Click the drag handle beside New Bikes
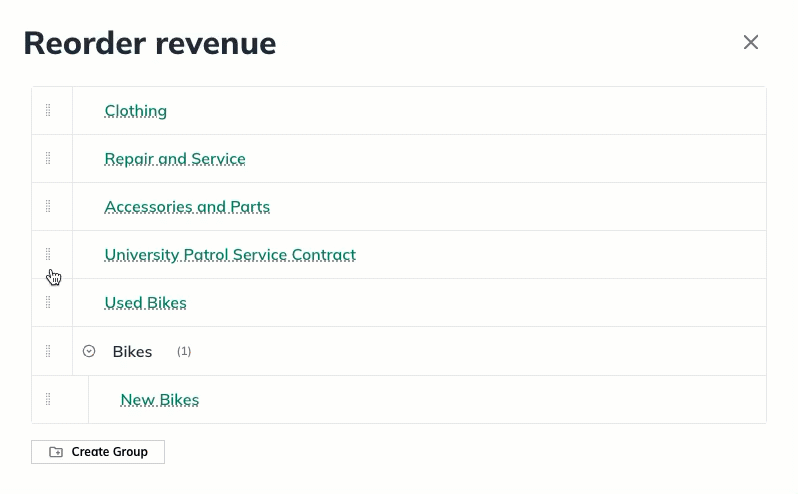The width and height of the screenshot is (798, 494). (x=48, y=399)
